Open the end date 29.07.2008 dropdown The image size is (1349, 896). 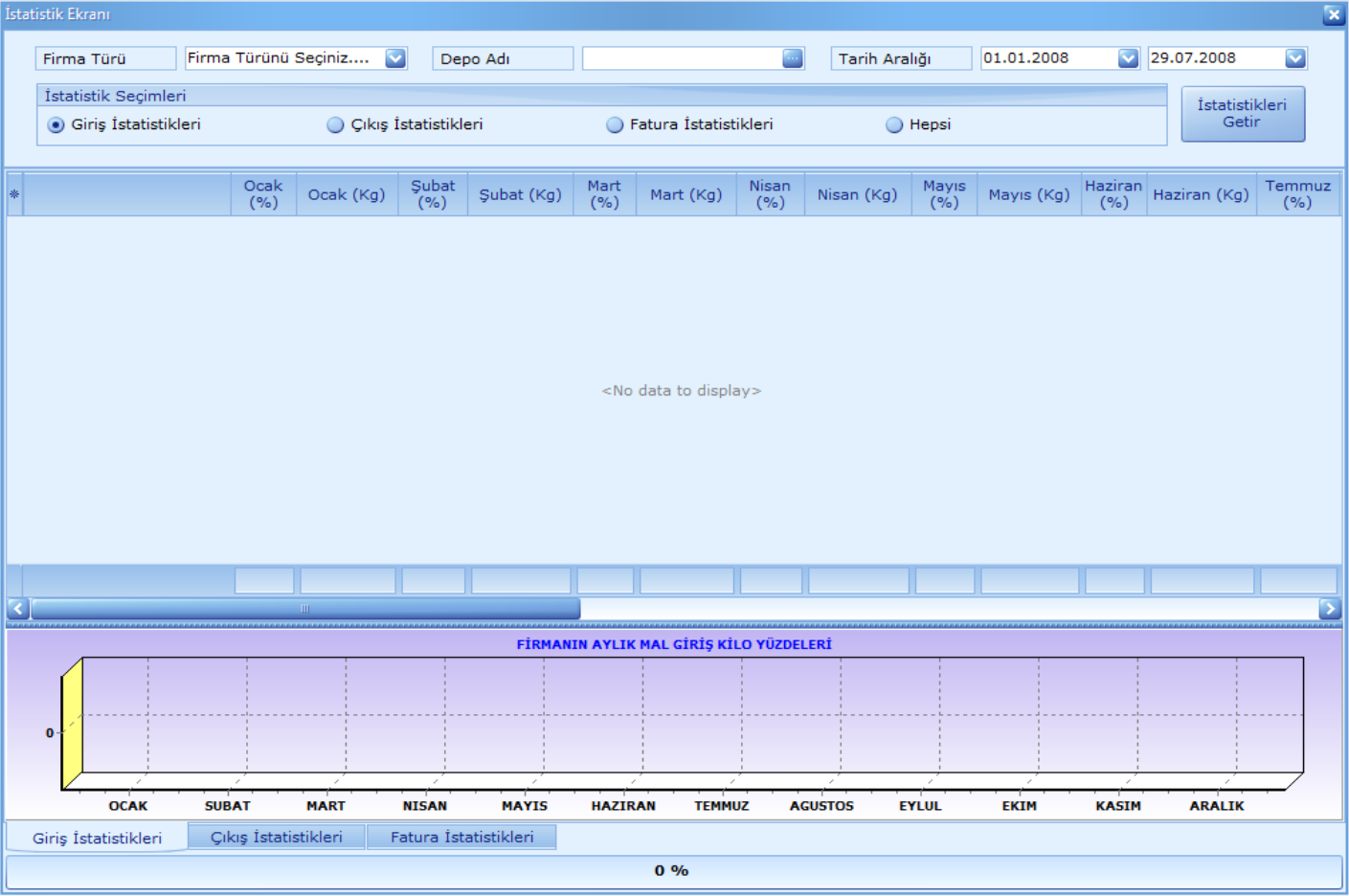coord(1295,58)
